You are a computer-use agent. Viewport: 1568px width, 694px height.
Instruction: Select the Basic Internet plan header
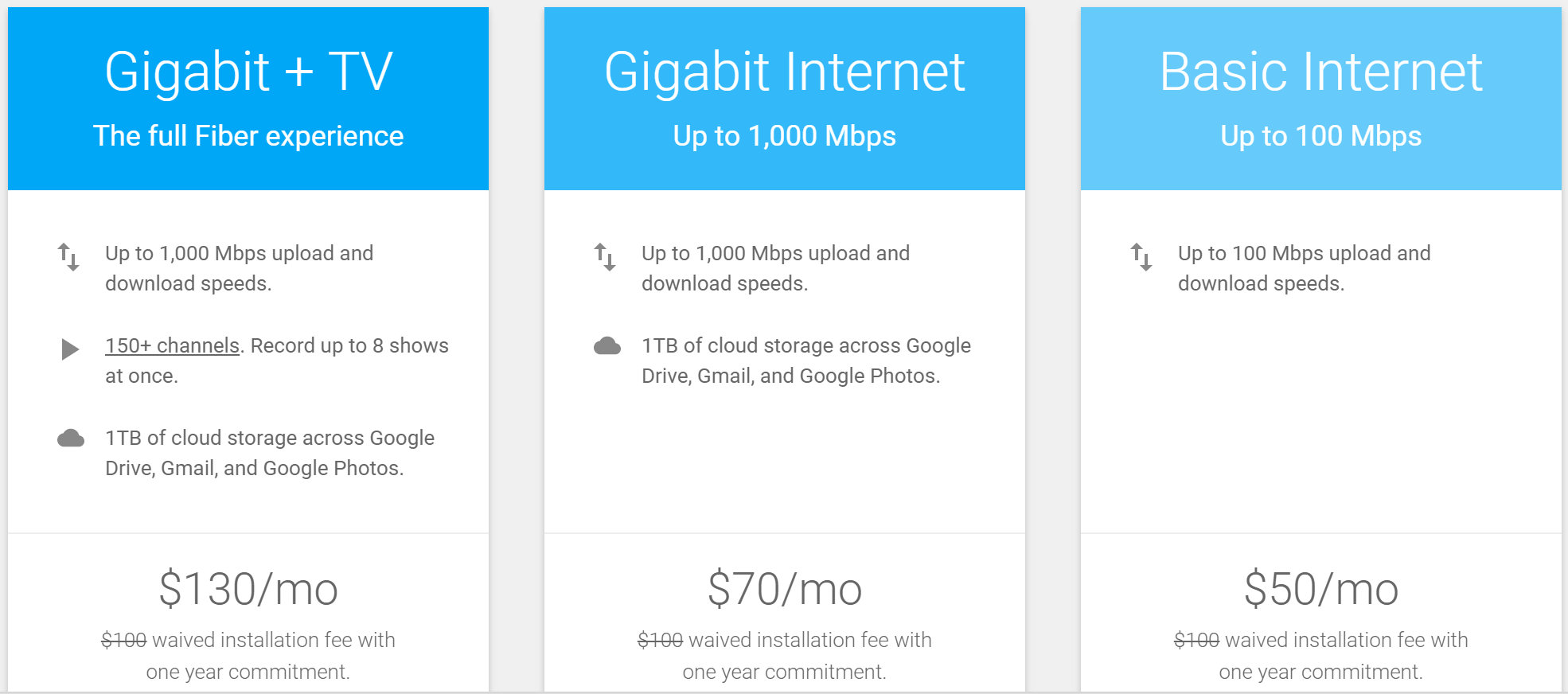tap(1320, 72)
